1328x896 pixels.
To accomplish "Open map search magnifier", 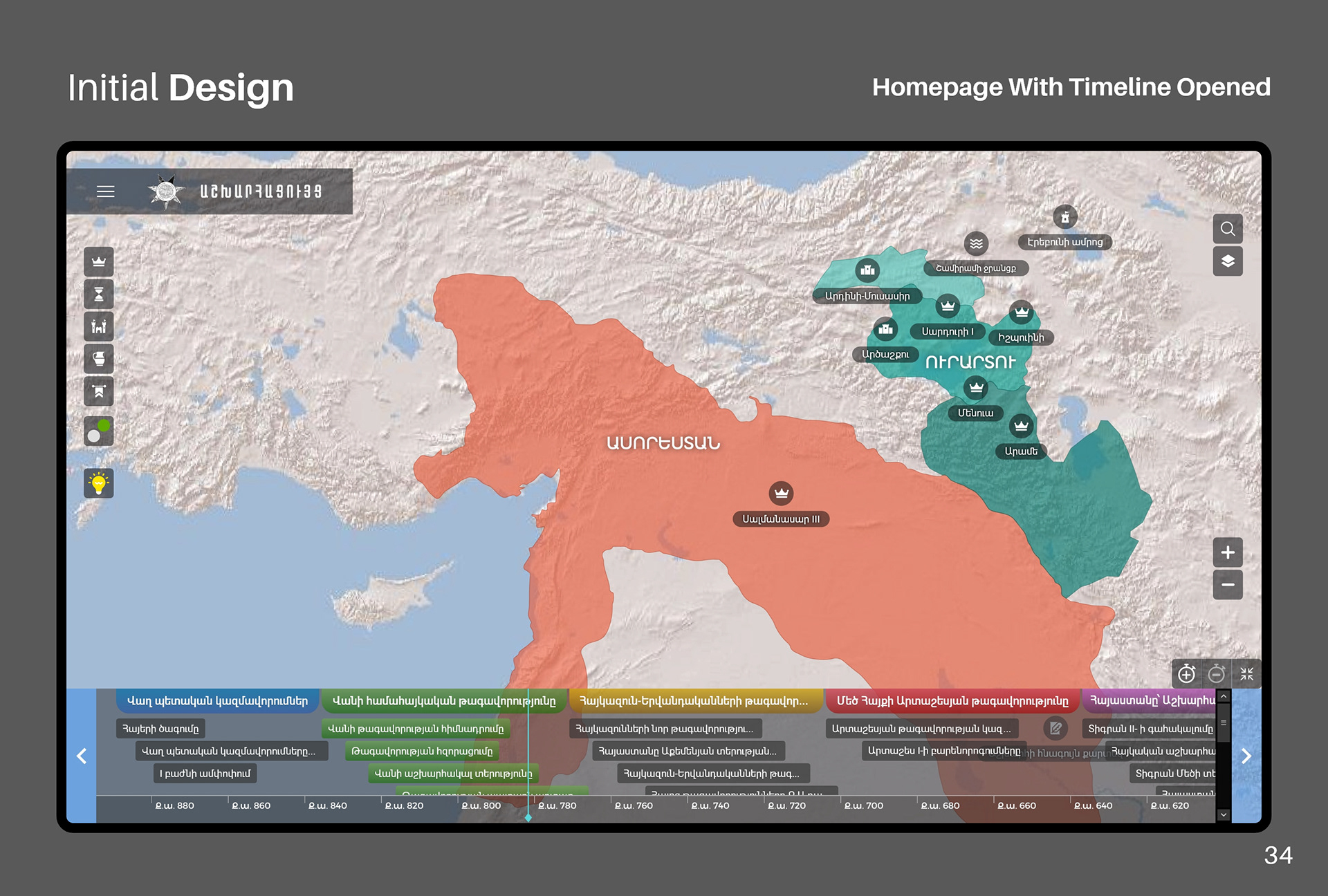I will coord(1228,229).
